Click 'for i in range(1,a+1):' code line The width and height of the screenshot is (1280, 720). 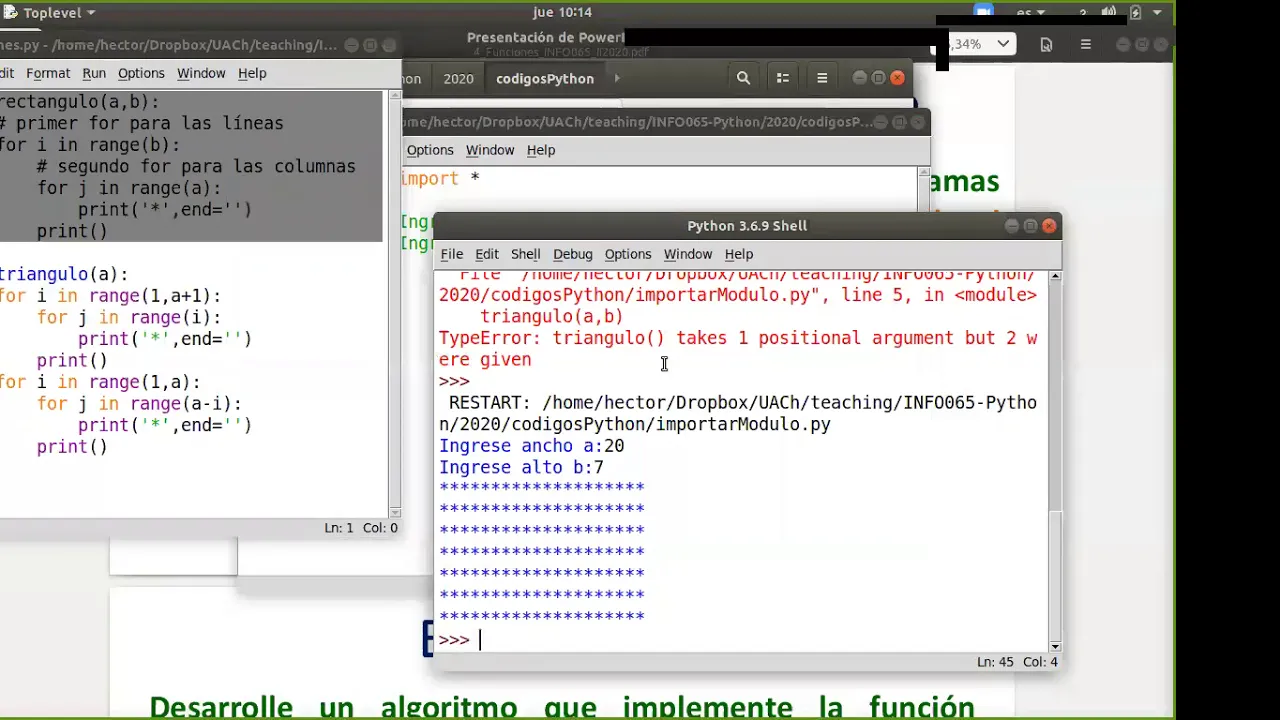point(110,296)
